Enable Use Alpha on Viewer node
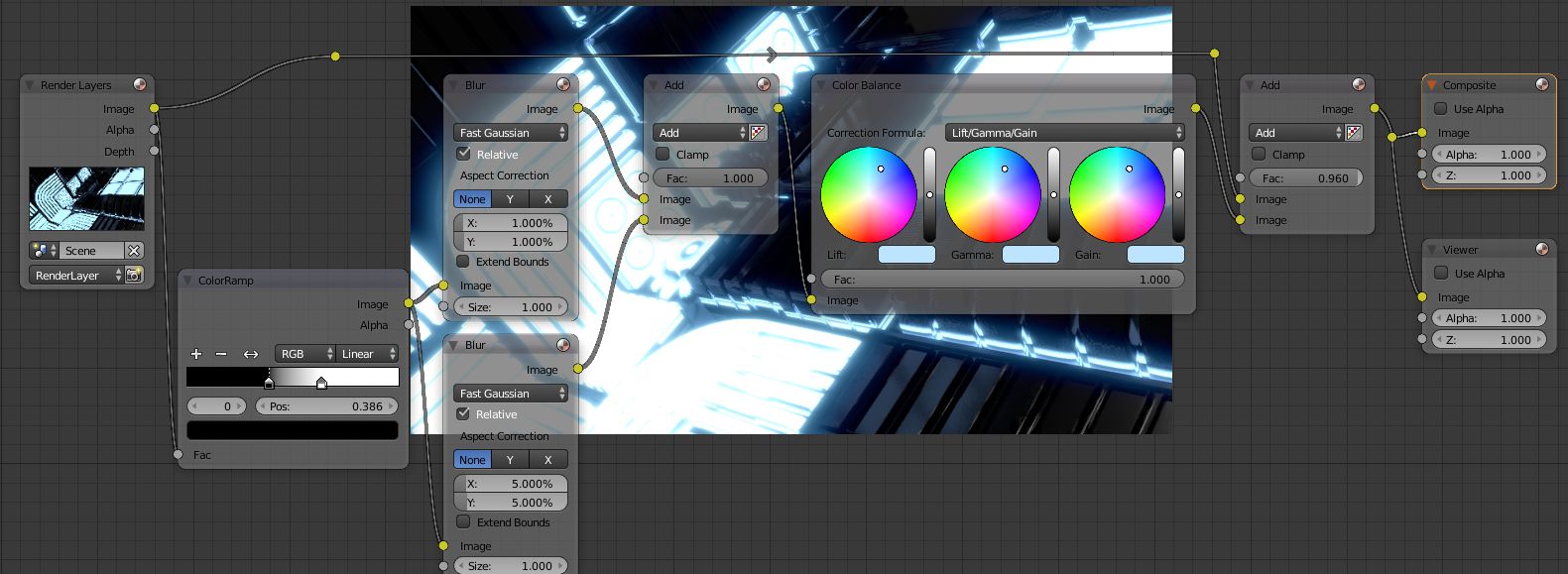 pyautogui.click(x=1441, y=273)
